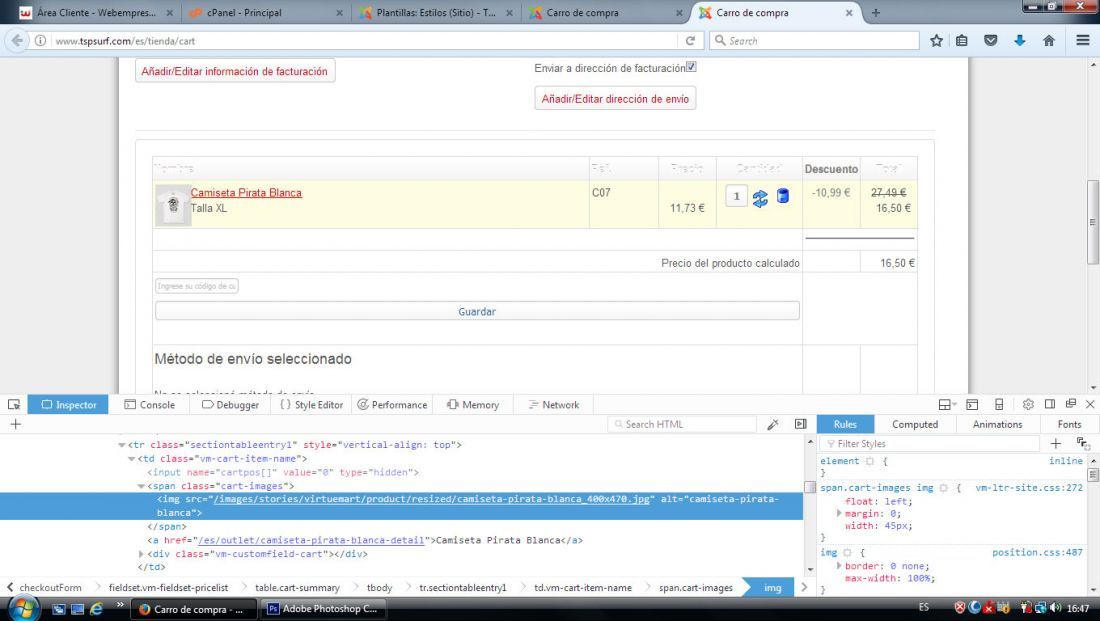
Task: Open vm-ltr-site.css:272 source link
Action: point(1028,488)
